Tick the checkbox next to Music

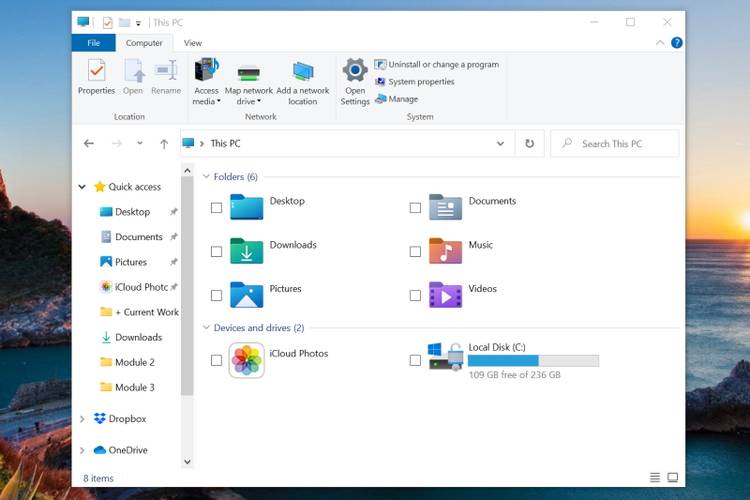pos(415,252)
